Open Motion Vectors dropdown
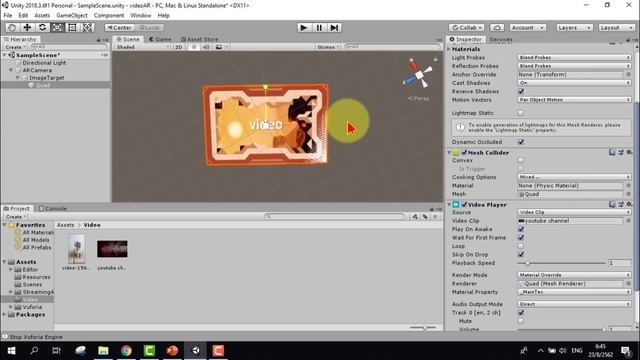 point(574,100)
